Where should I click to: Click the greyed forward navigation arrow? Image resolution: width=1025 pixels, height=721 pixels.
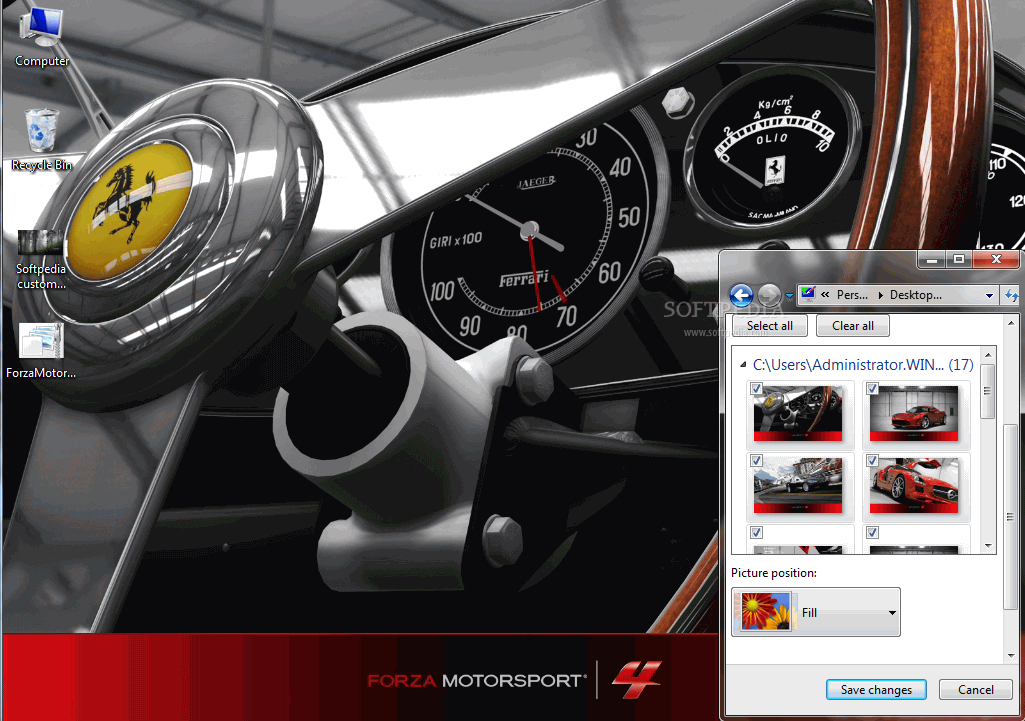click(769, 295)
